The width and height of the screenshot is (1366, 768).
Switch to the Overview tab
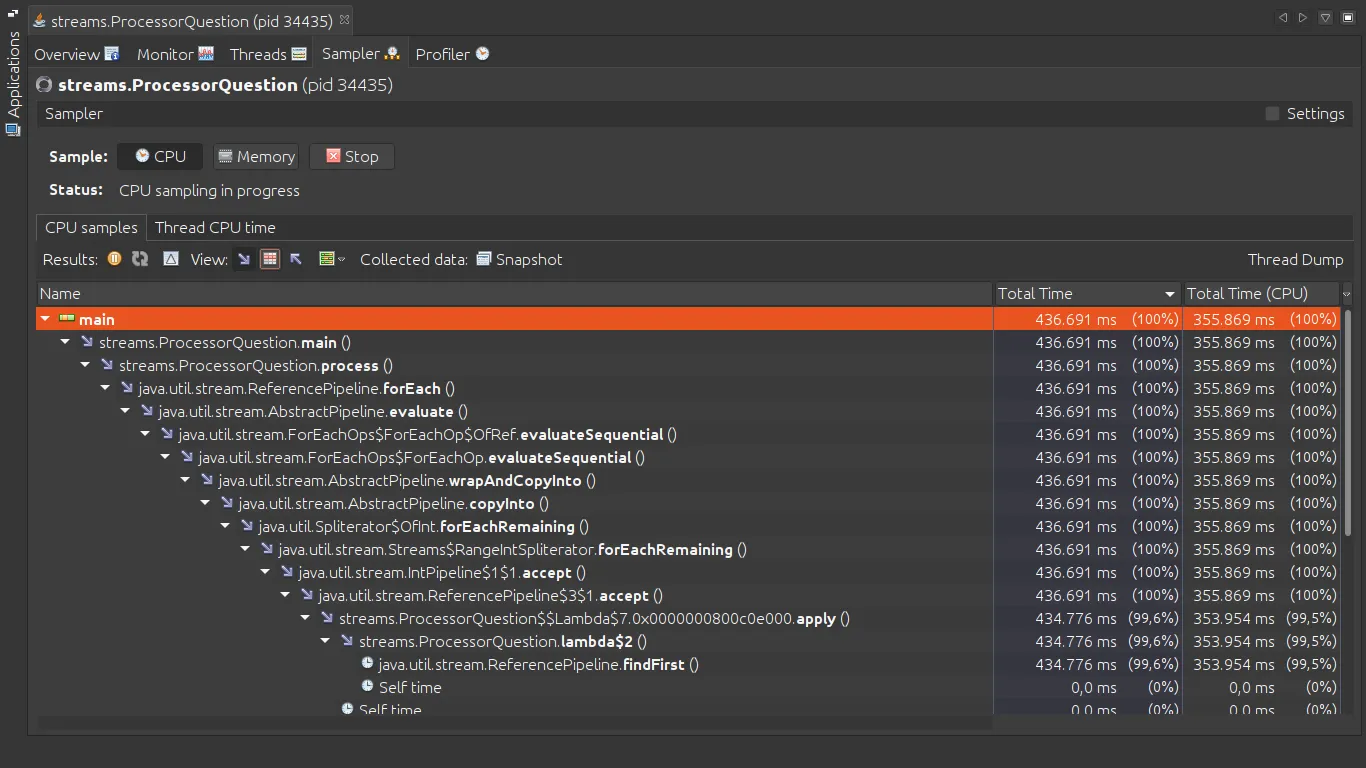coord(77,54)
